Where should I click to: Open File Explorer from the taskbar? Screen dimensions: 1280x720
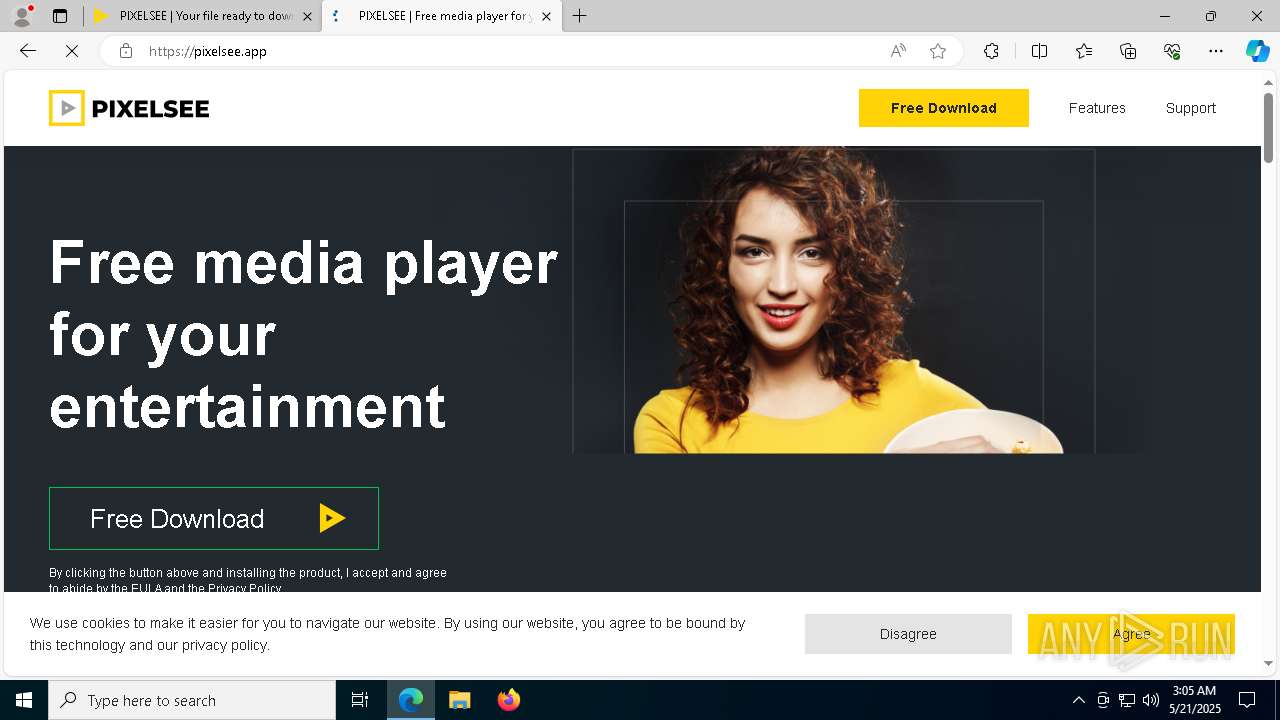459,700
